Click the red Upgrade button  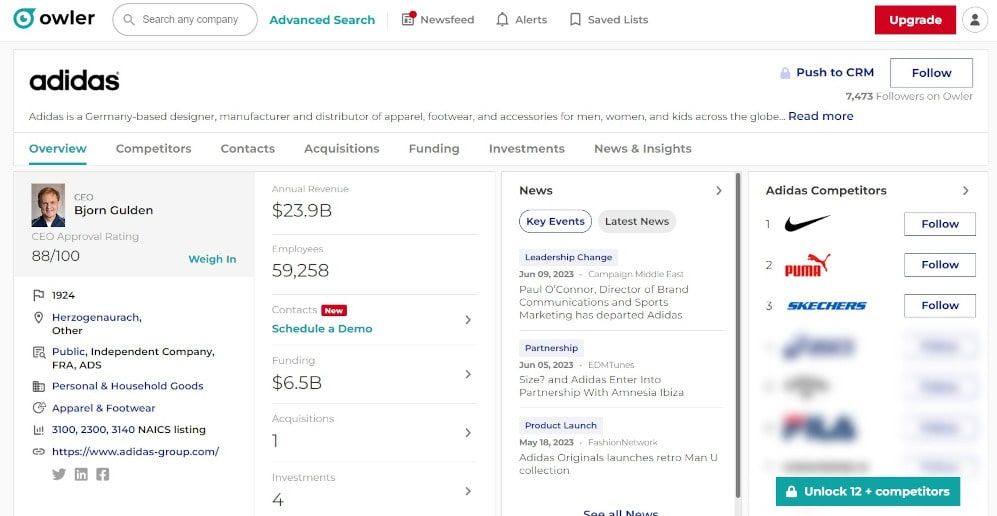914,20
